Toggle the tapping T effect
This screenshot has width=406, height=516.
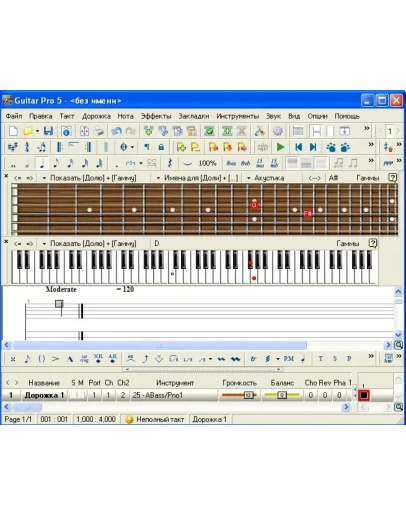click(x=320, y=359)
